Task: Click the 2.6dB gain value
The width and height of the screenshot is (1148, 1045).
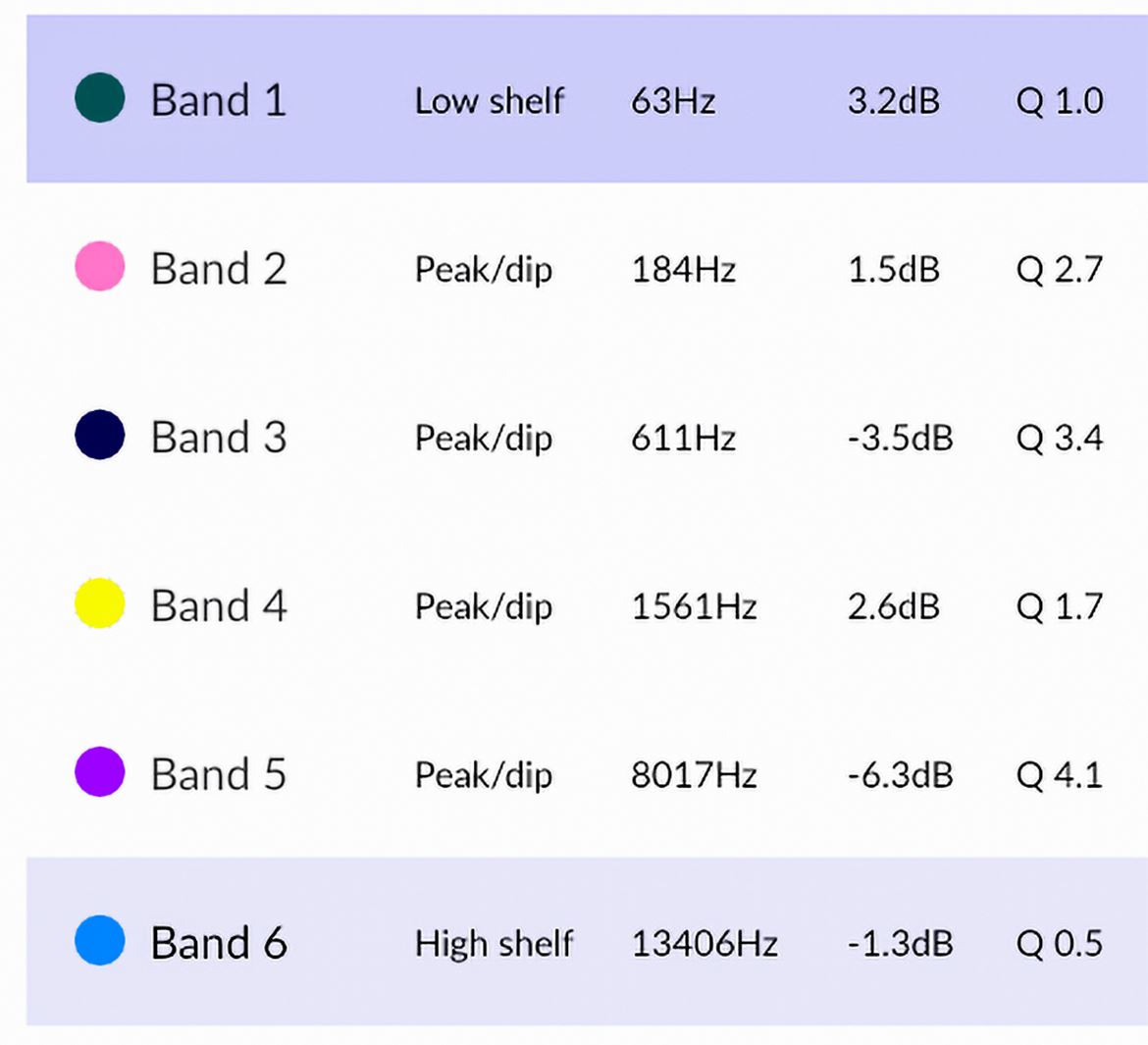Action: tap(893, 606)
